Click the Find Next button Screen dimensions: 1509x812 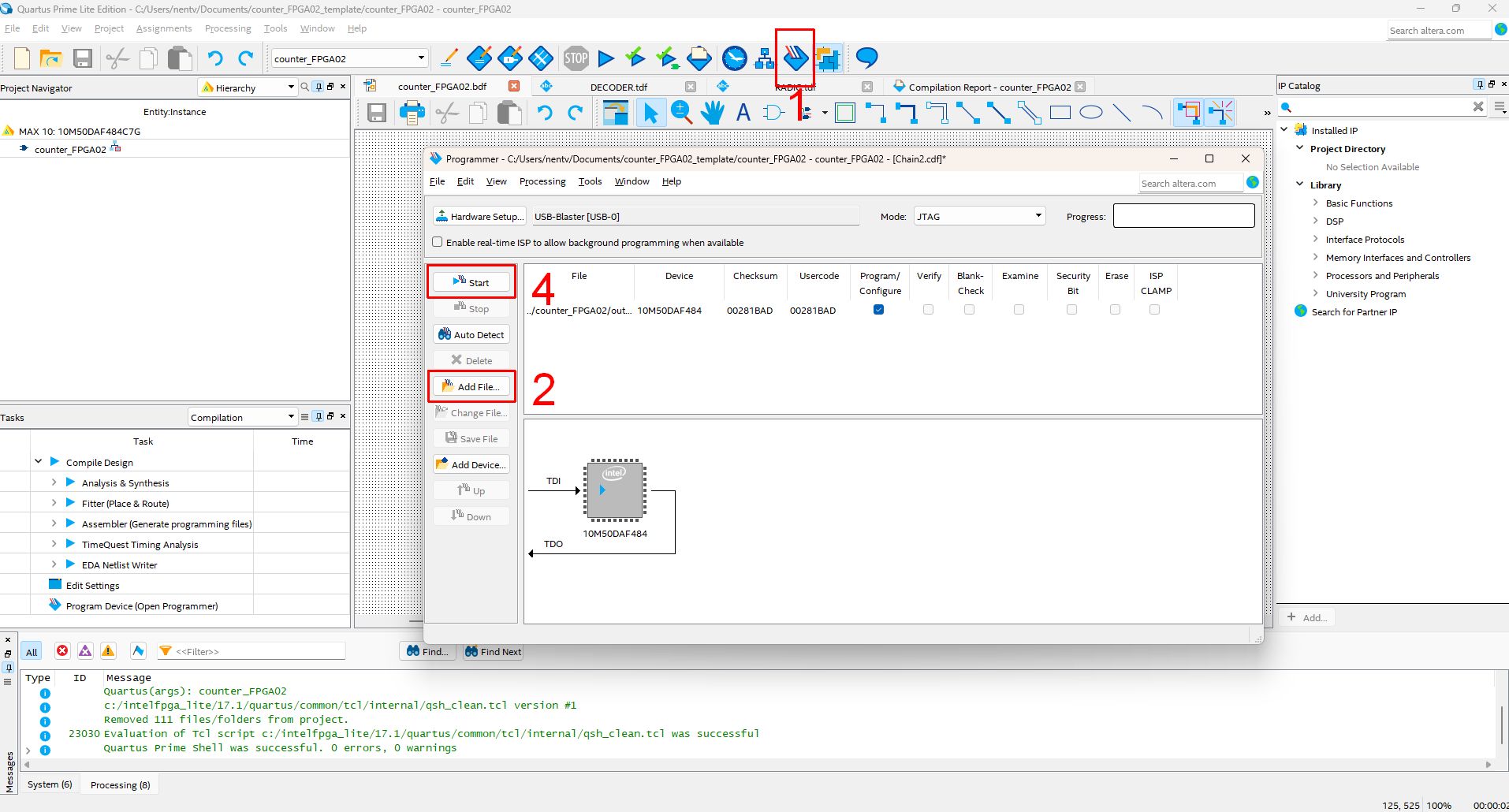click(493, 651)
